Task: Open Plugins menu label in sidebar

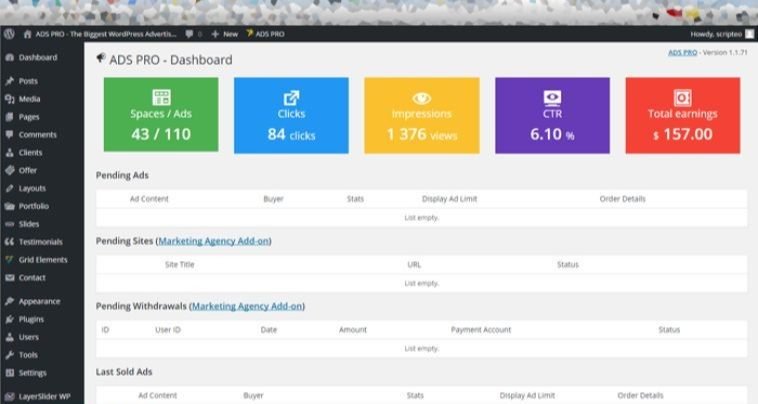Action: pos(31,319)
